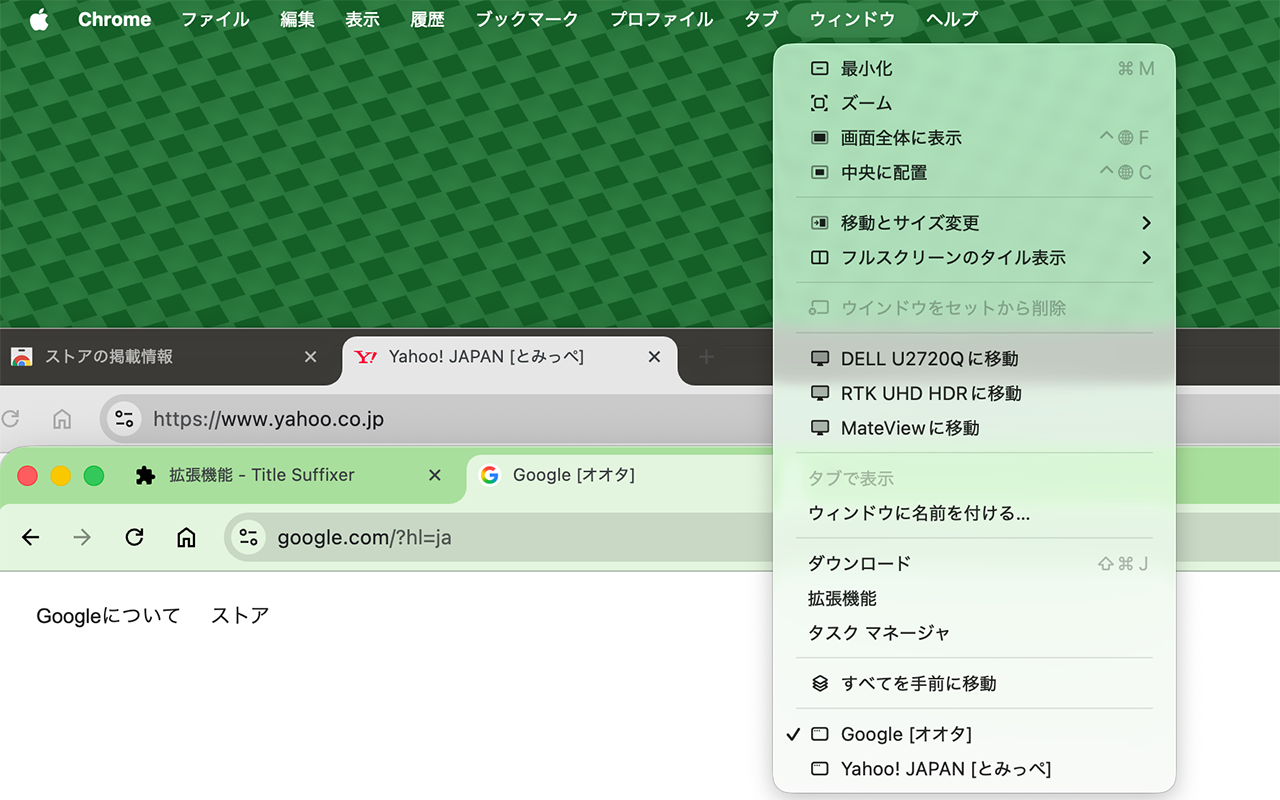Click the Googleについて link

click(x=108, y=616)
